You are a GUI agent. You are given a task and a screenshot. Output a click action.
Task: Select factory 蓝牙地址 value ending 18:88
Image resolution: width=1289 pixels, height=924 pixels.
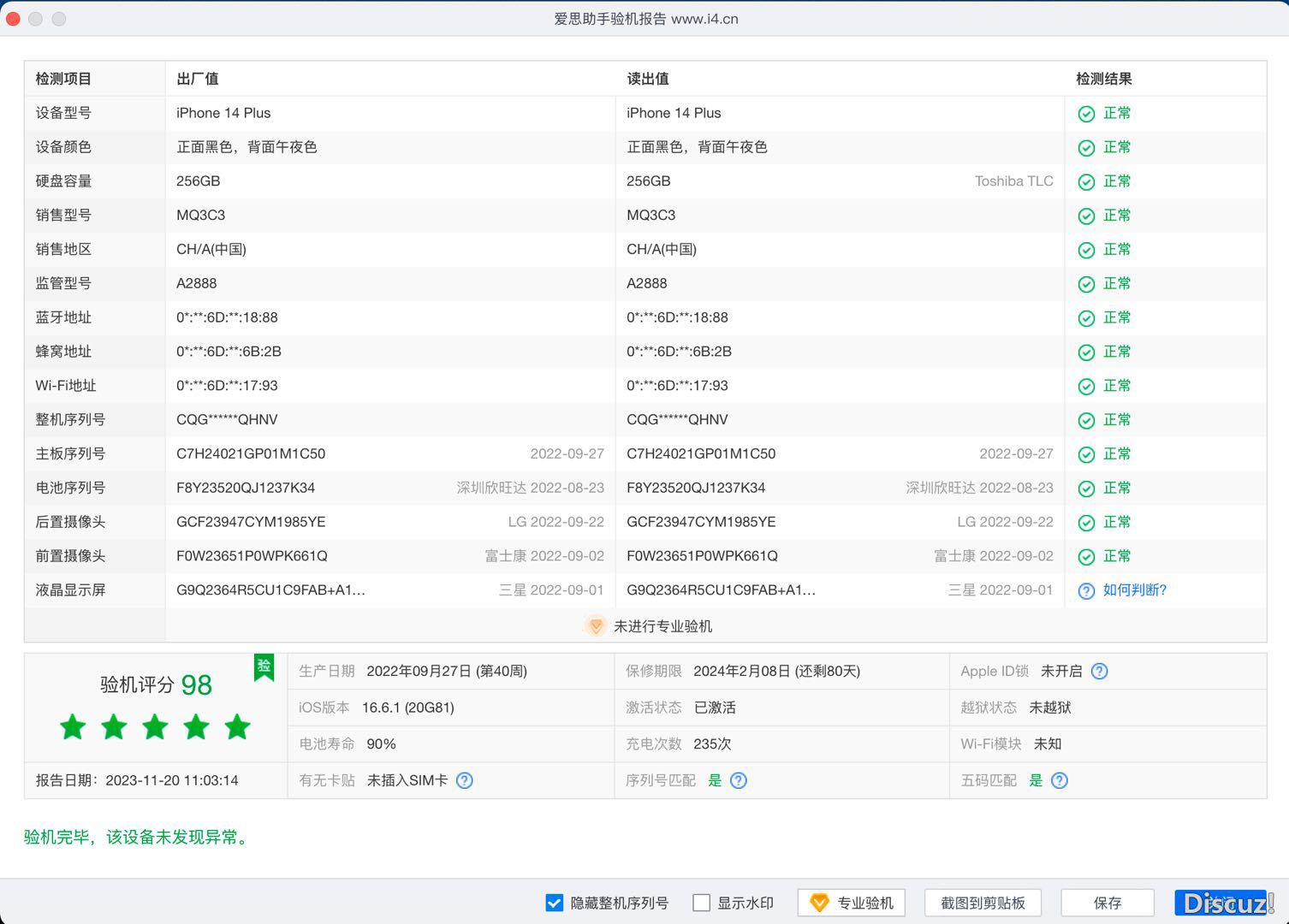(227, 317)
